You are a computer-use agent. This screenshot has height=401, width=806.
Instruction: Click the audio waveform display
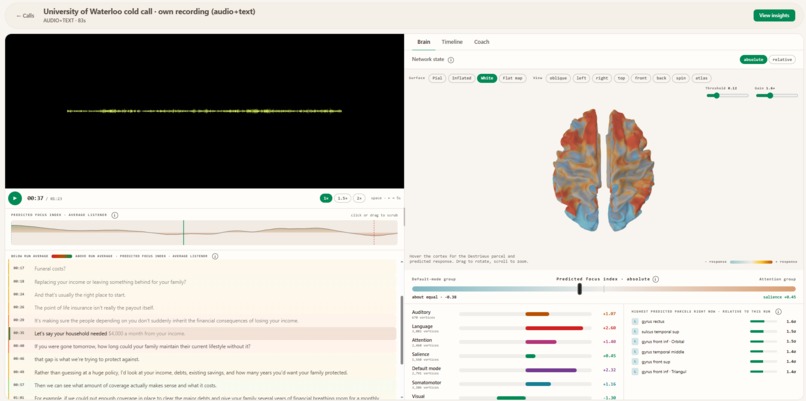tap(204, 111)
